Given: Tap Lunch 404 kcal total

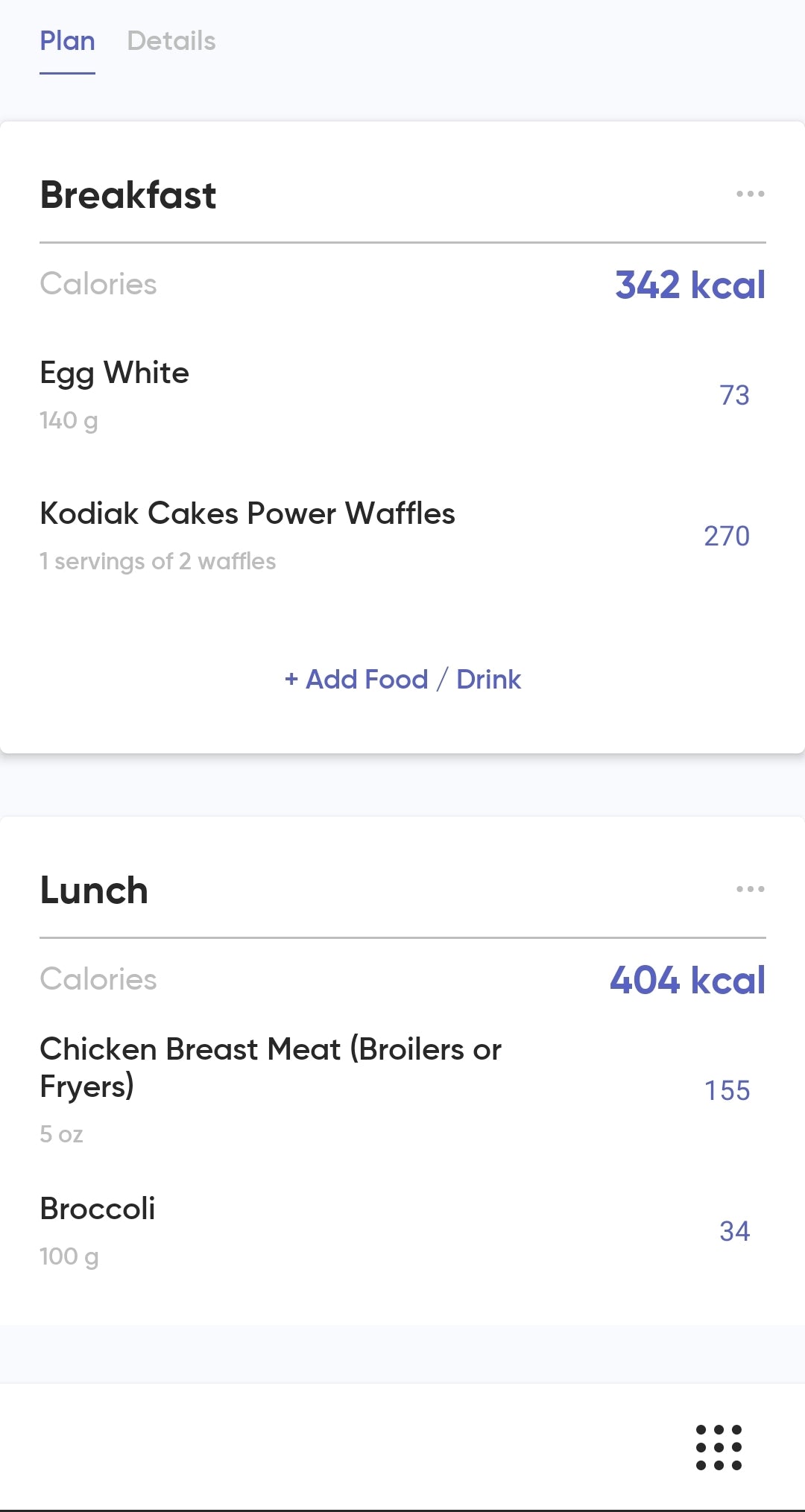Looking at the screenshot, I should [687, 980].
